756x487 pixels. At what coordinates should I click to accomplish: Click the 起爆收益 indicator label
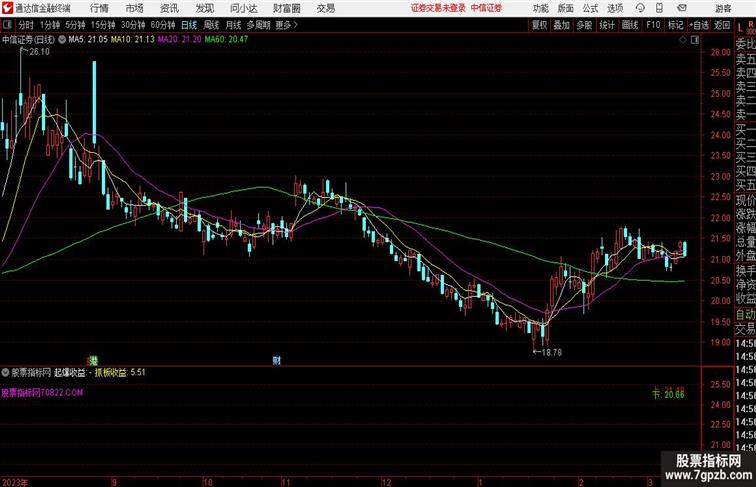(70, 372)
